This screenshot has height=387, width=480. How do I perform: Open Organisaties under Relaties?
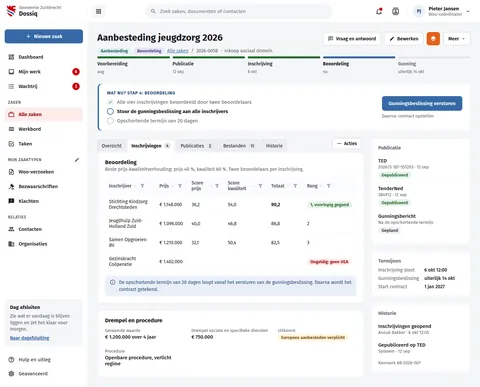(44, 244)
